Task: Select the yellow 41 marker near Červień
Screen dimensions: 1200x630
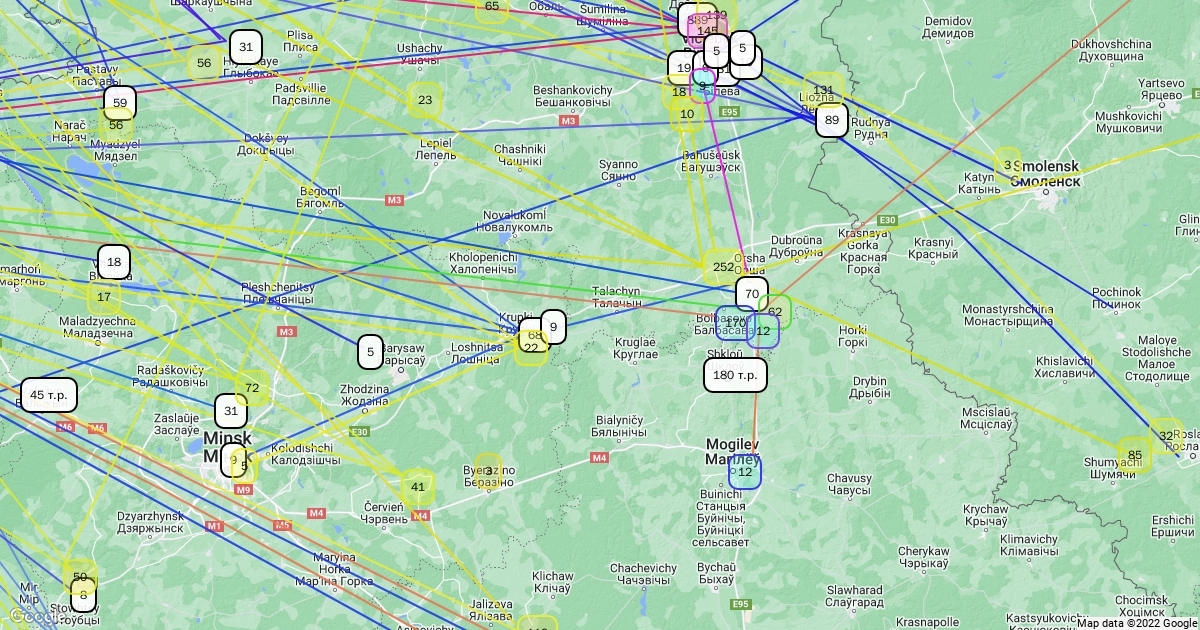Action: (x=418, y=488)
